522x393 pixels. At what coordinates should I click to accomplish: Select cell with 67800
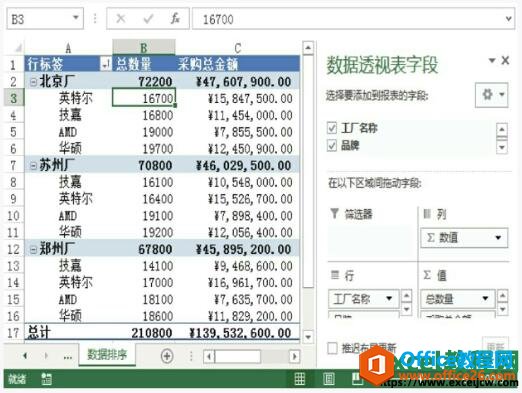click(x=144, y=249)
